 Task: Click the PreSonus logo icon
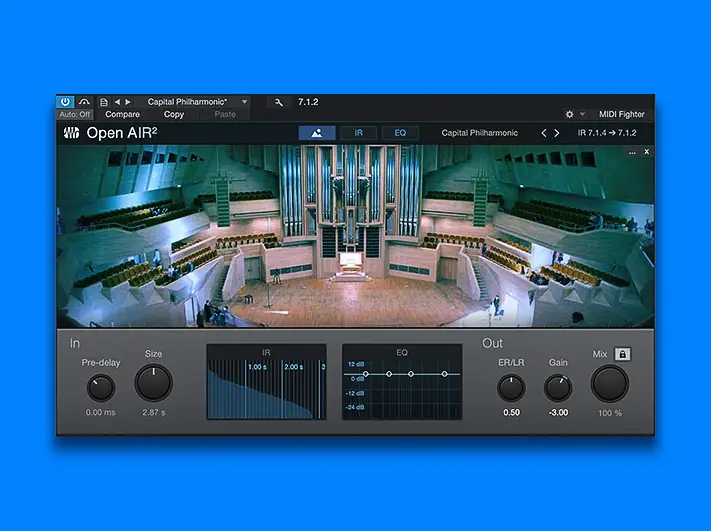(71, 133)
